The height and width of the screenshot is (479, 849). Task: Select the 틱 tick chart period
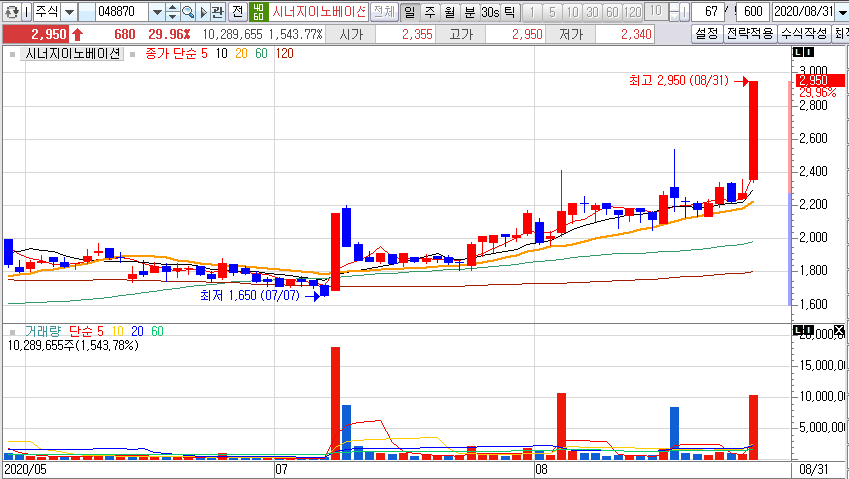tap(510, 11)
